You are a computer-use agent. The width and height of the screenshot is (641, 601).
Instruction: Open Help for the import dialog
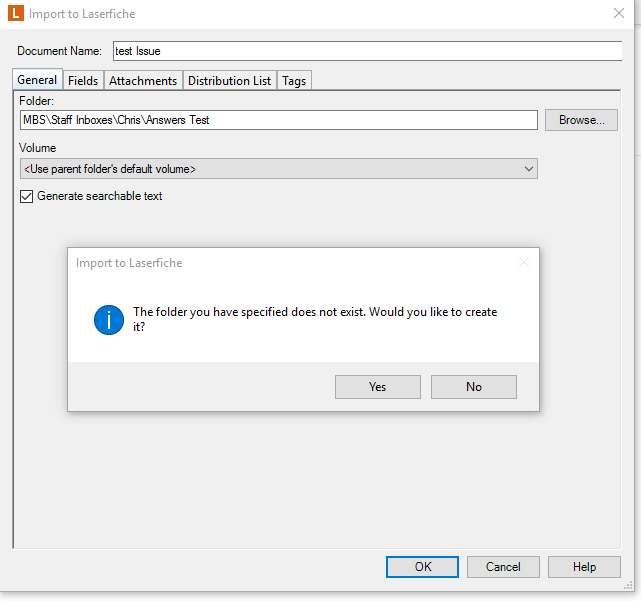coord(584,567)
